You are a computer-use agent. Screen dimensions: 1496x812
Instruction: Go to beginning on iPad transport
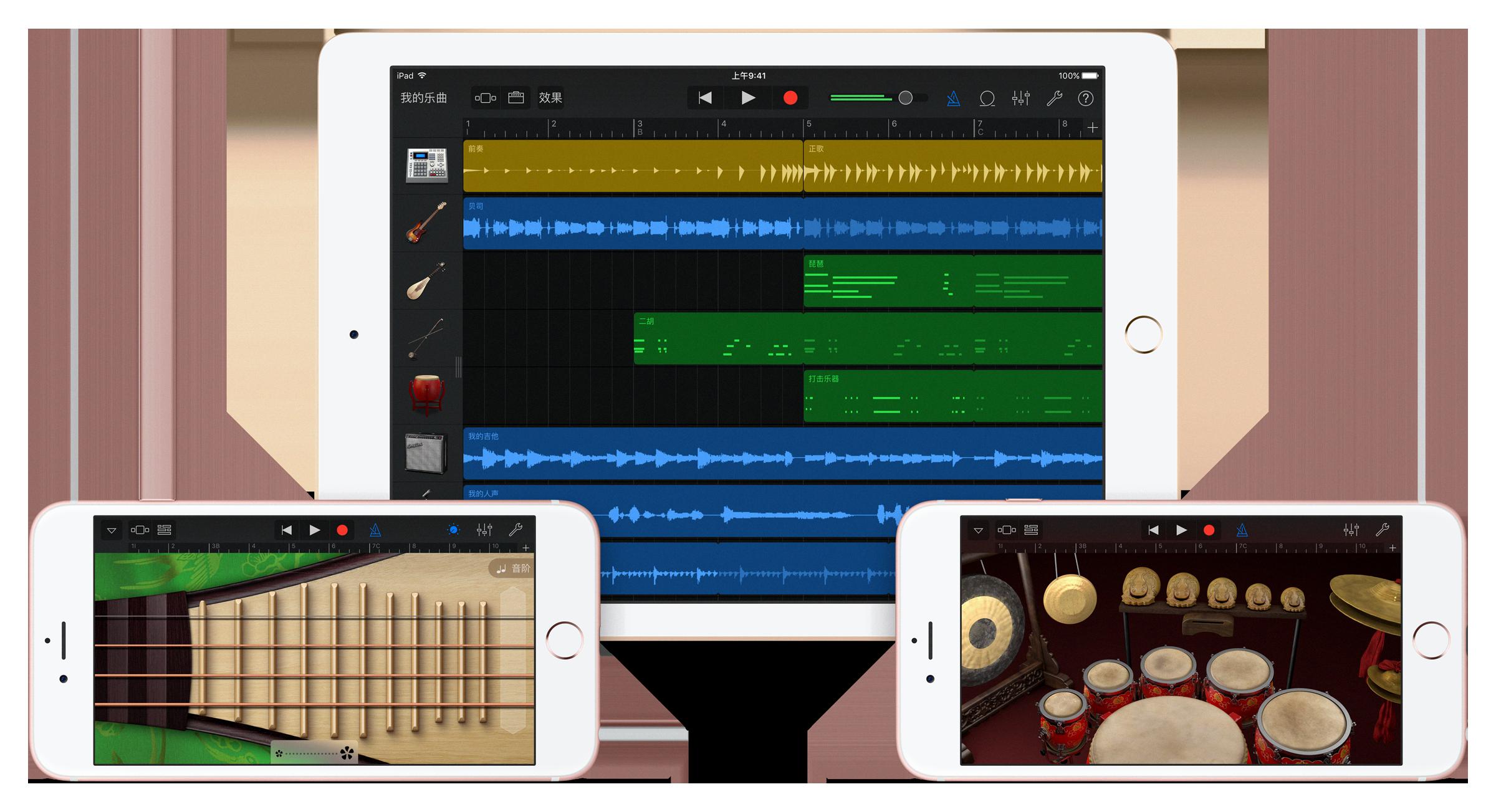pyautogui.click(x=705, y=98)
